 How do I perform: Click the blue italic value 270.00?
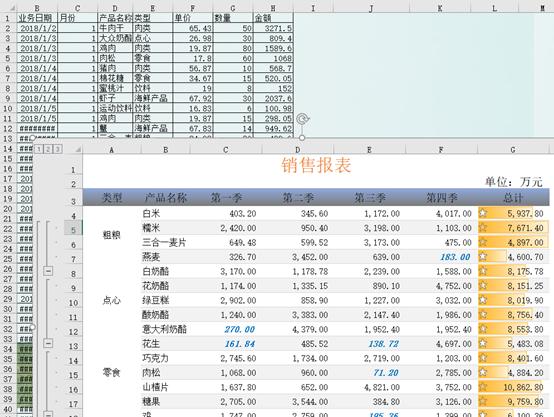tap(240, 329)
